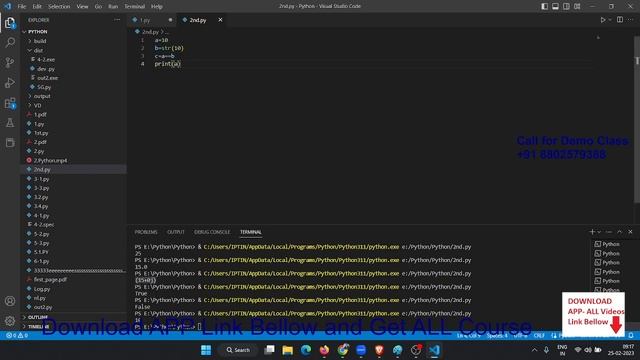
Task: Toggle the Primary Side Bar layout
Action: 544,6
